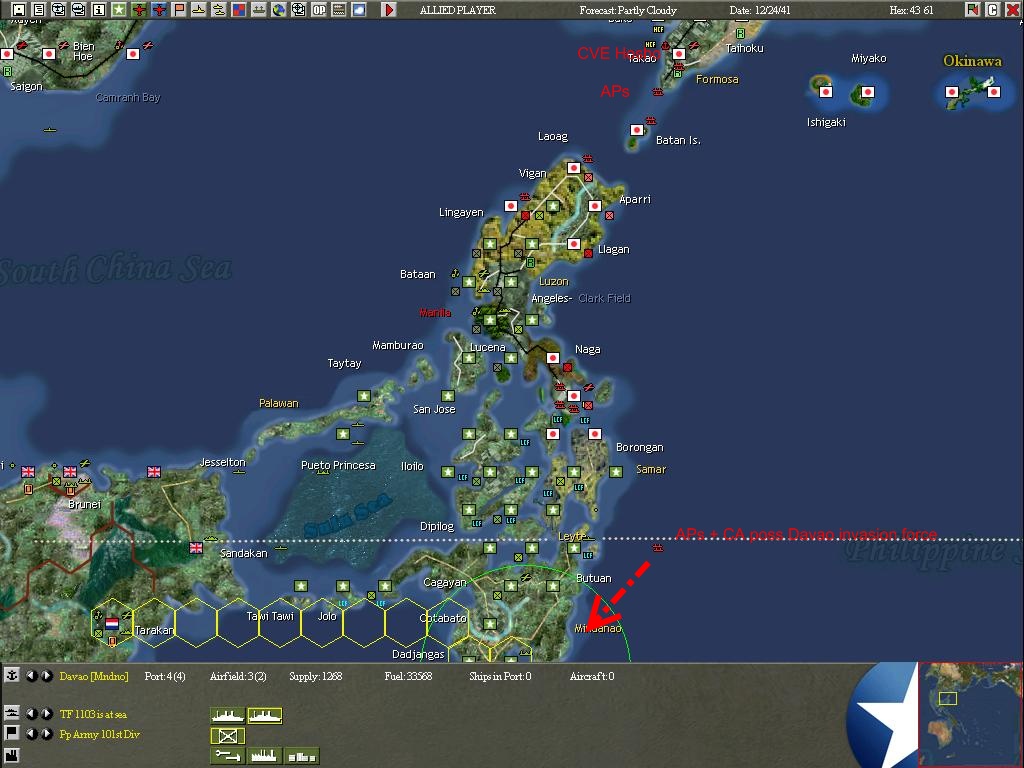This screenshot has width=1024, height=768.
Task: Click the wrench repair icon in bottom panel
Action: click(x=227, y=756)
